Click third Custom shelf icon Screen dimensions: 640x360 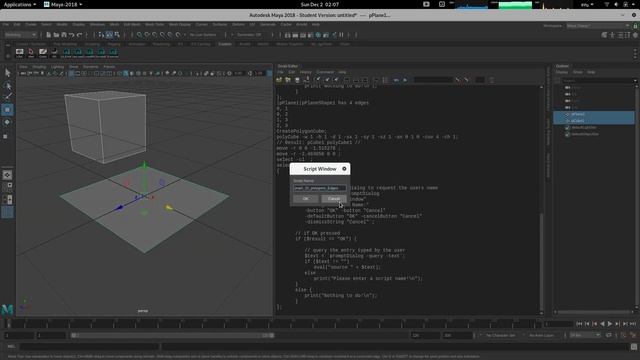coord(43,53)
